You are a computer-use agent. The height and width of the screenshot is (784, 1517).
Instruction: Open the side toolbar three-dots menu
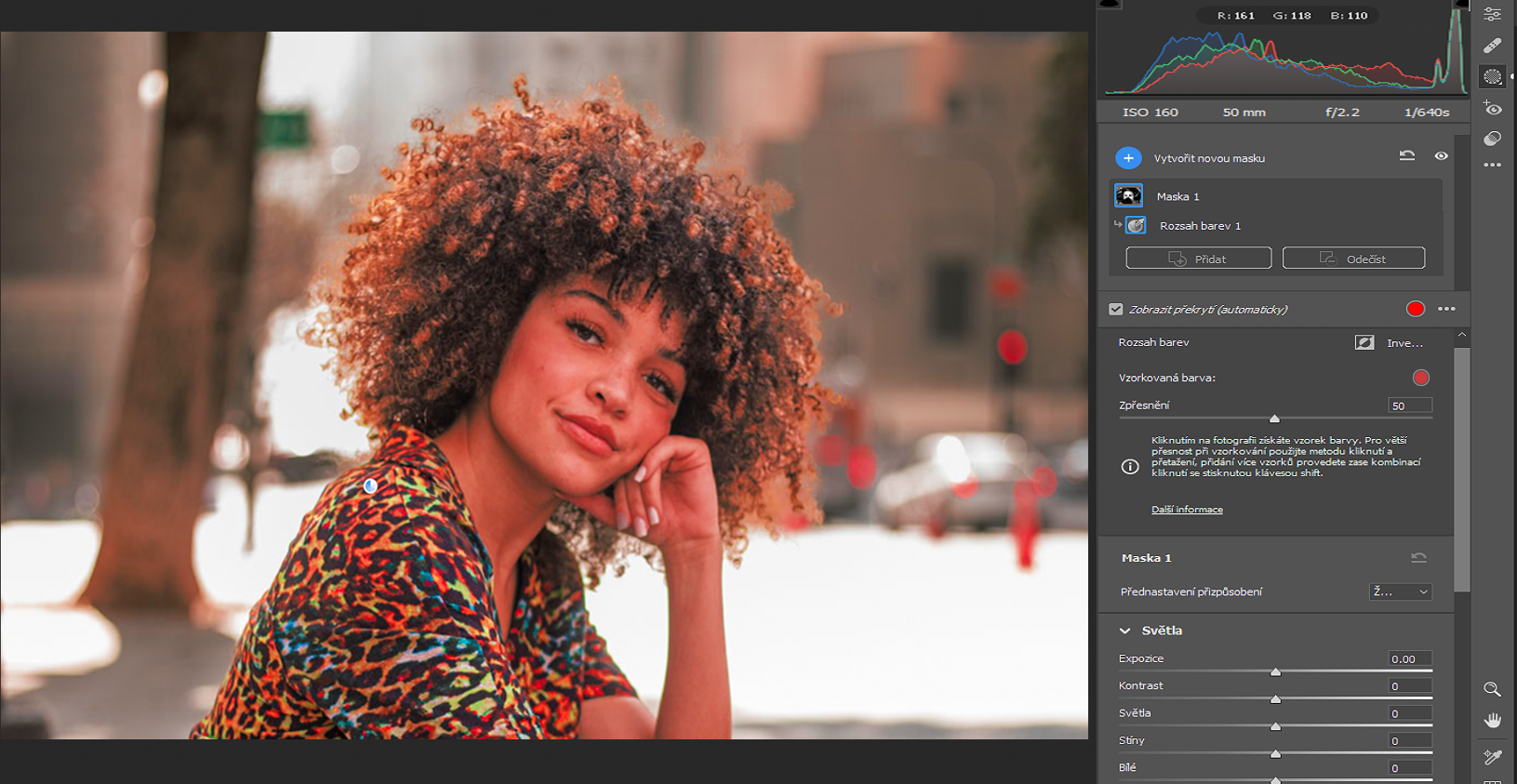(x=1493, y=165)
